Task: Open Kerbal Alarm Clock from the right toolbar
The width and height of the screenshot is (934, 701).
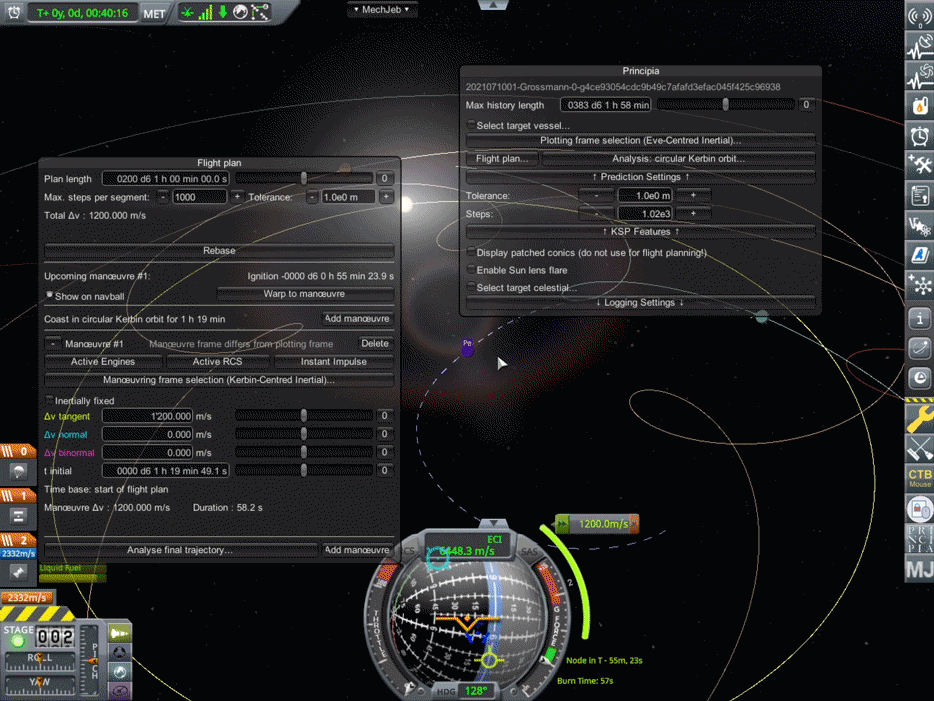Action: (920, 135)
